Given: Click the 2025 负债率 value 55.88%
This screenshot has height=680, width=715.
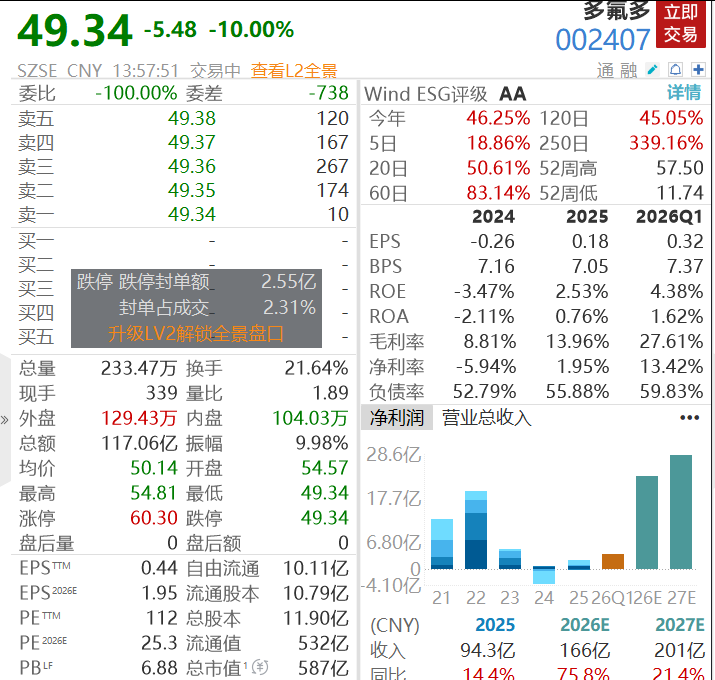Looking at the screenshot, I should click(x=577, y=391).
